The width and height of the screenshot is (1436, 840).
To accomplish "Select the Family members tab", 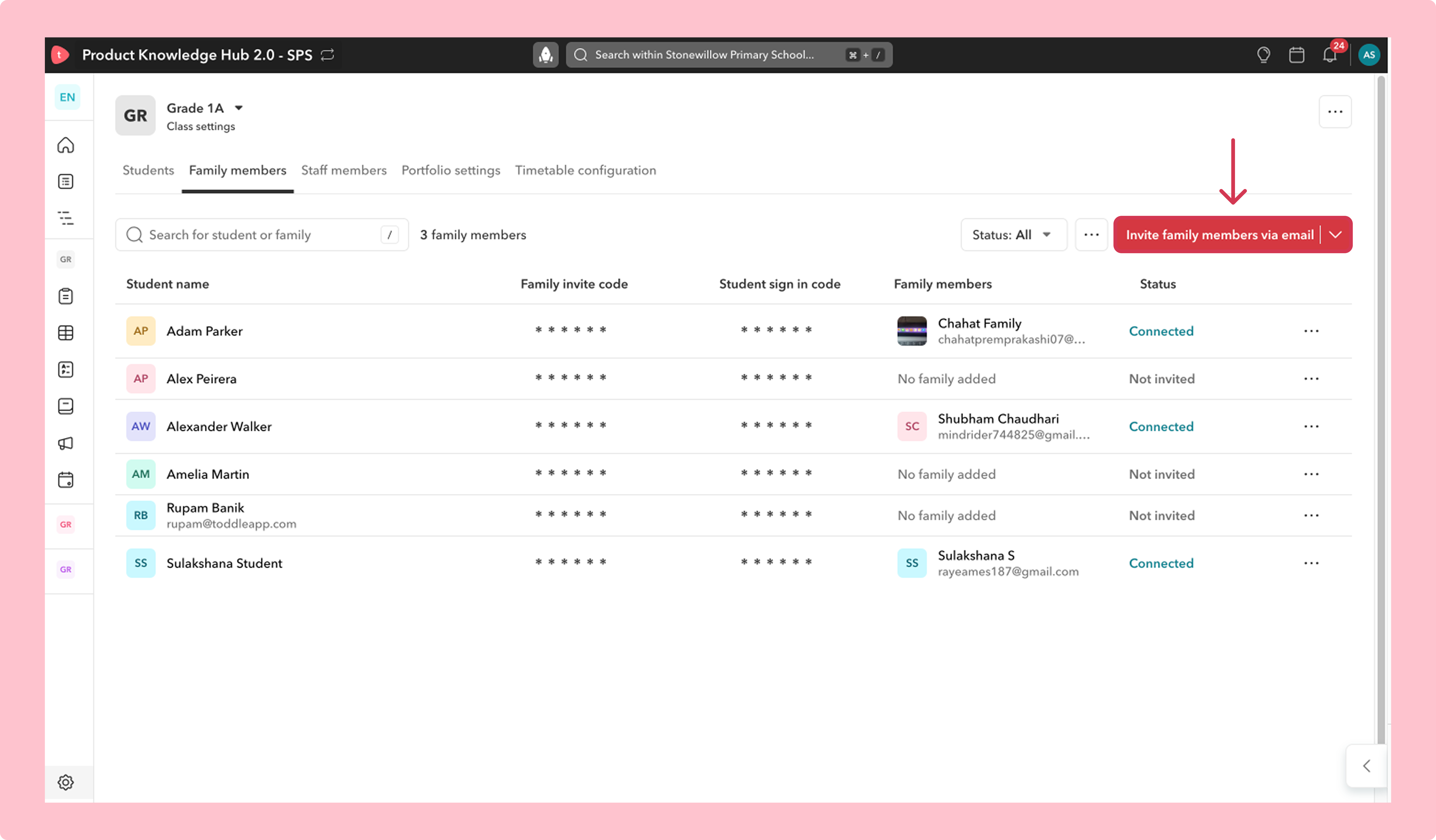I will point(238,170).
